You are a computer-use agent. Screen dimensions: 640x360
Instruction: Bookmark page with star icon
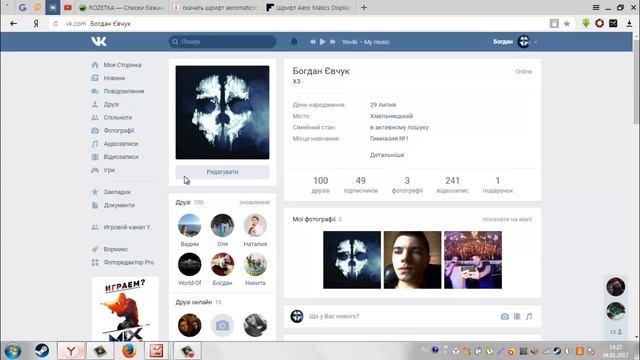(x=567, y=24)
